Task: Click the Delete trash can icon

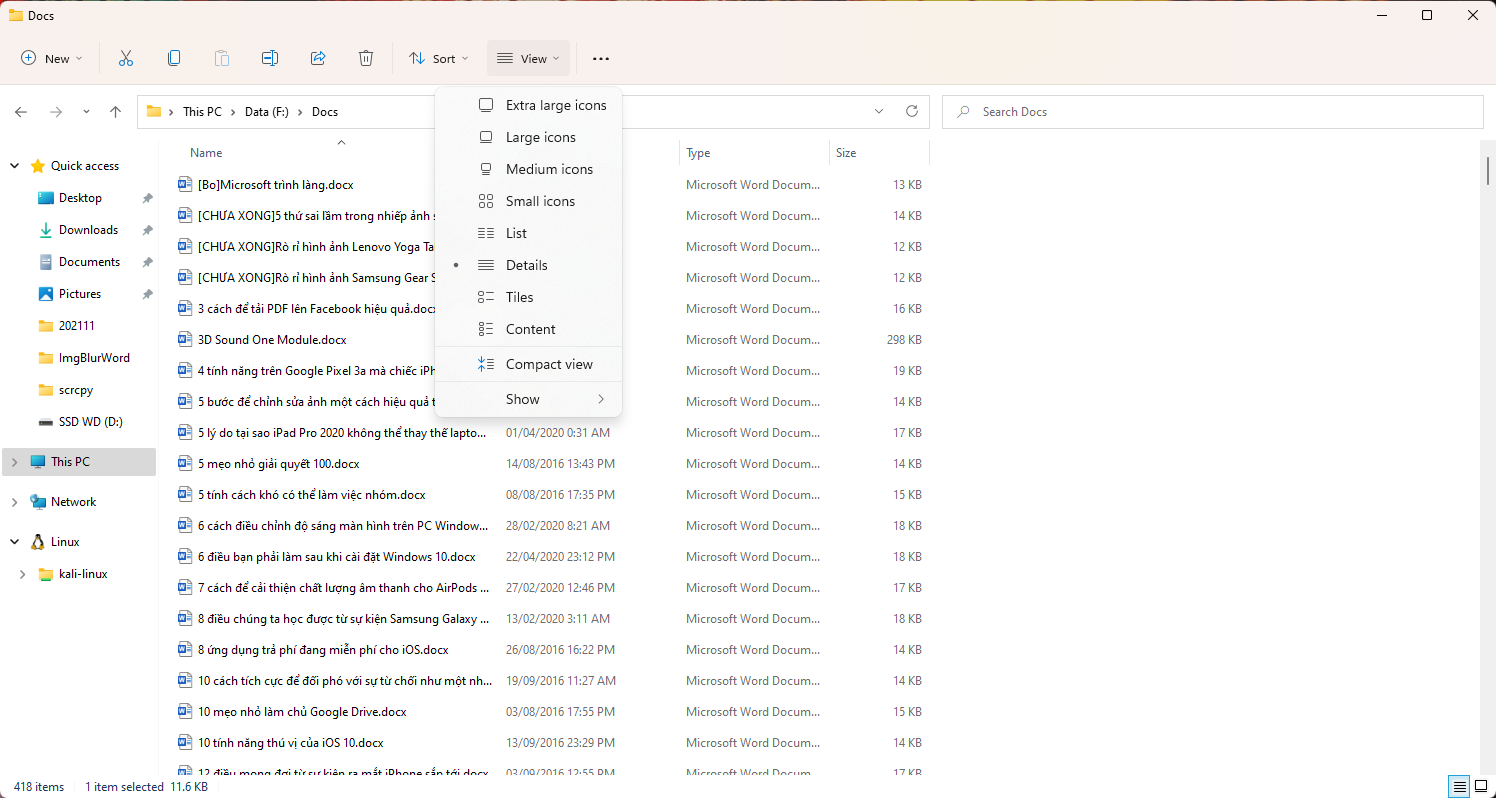Action: (366, 58)
